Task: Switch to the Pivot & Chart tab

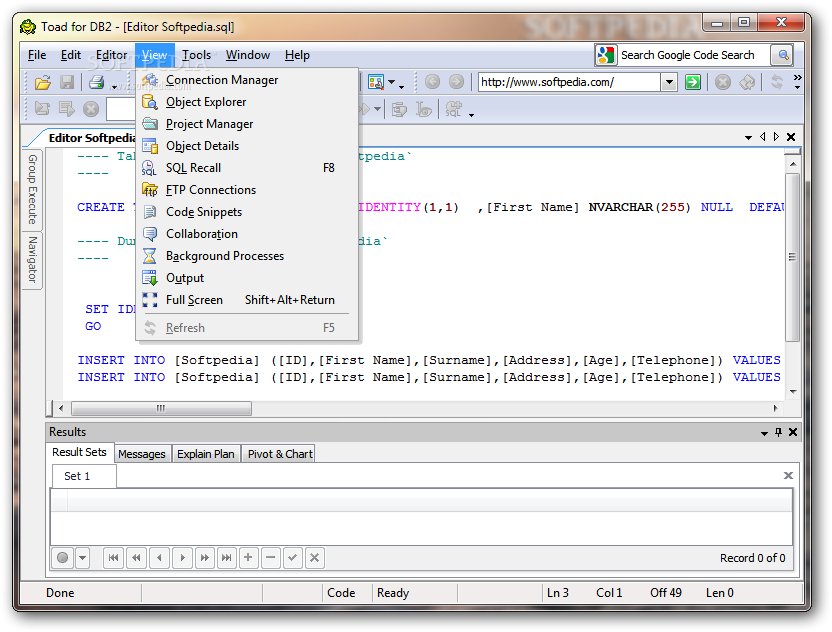Action: pos(280,454)
